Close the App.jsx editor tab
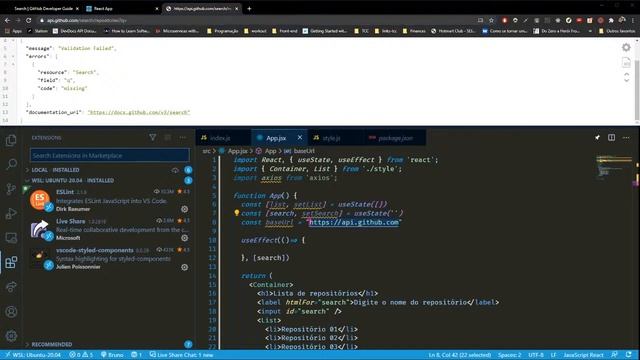640x360 pixels. pos(300,138)
